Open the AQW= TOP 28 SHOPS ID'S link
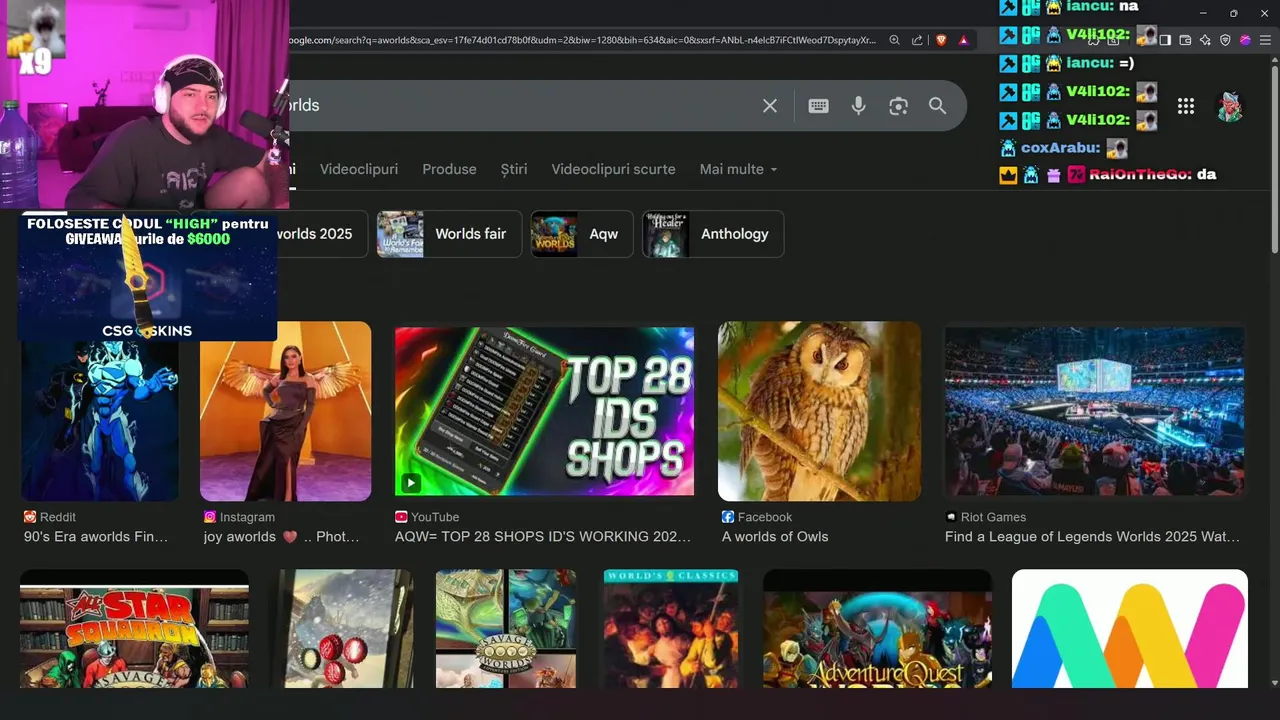Image resolution: width=1280 pixels, height=720 pixels. point(543,537)
